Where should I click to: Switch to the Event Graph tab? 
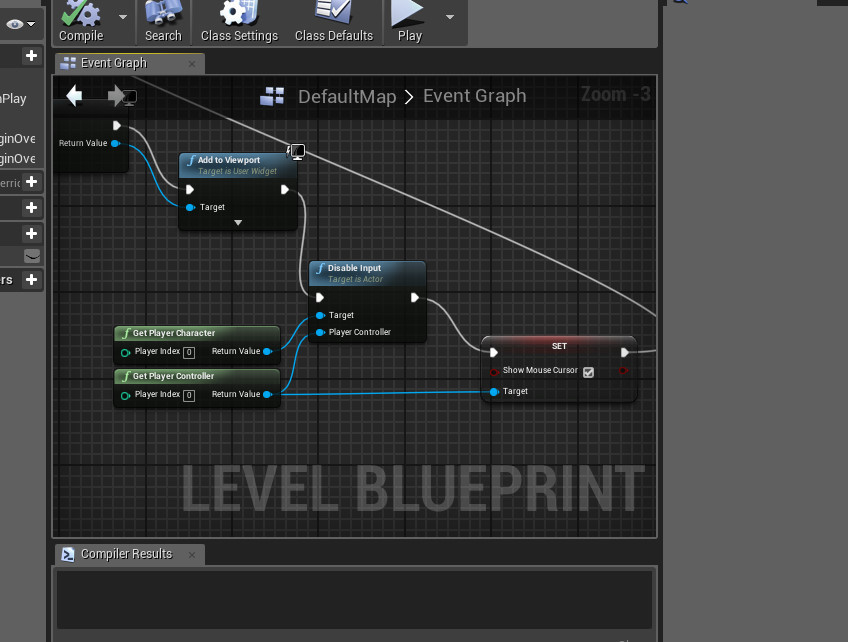tap(129, 63)
